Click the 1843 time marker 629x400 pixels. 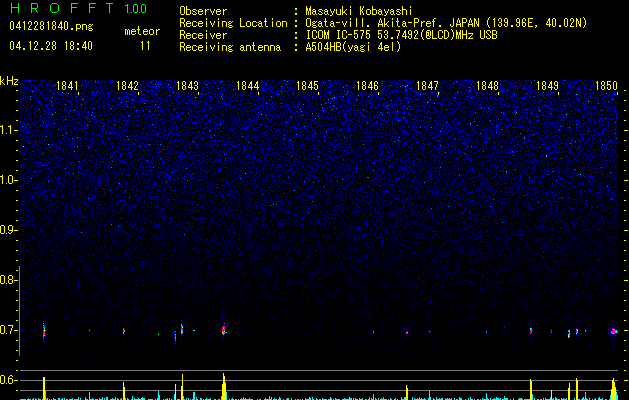click(x=187, y=86)
